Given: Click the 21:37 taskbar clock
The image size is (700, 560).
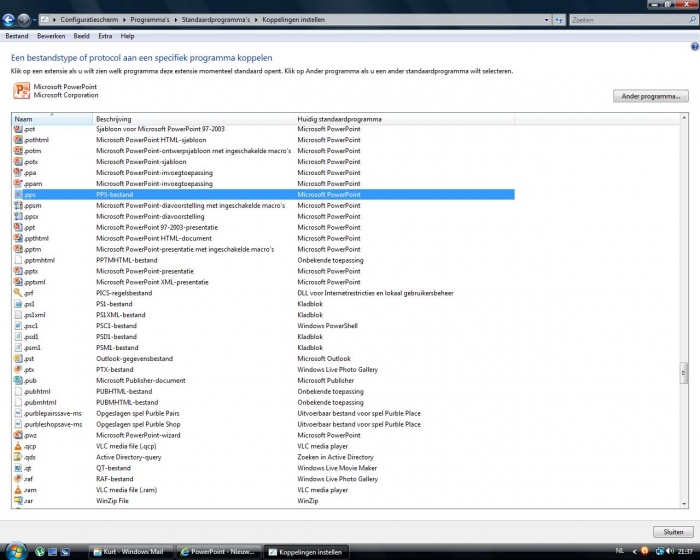Looking at the screenshot, I should coord(685,552).
